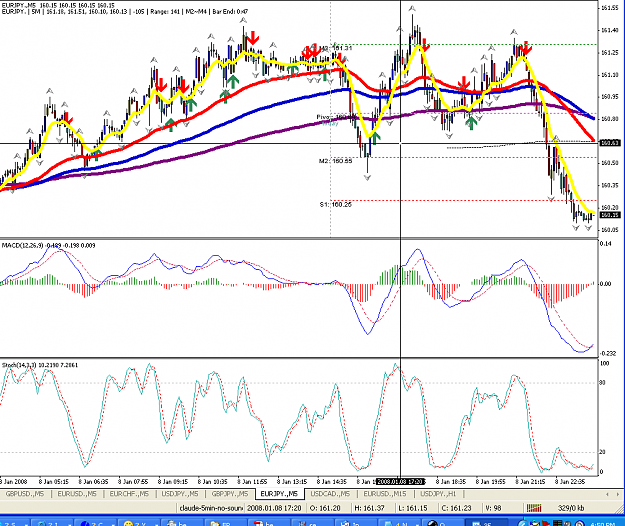Click the MACD scale value -0.232

click(608, 353)
